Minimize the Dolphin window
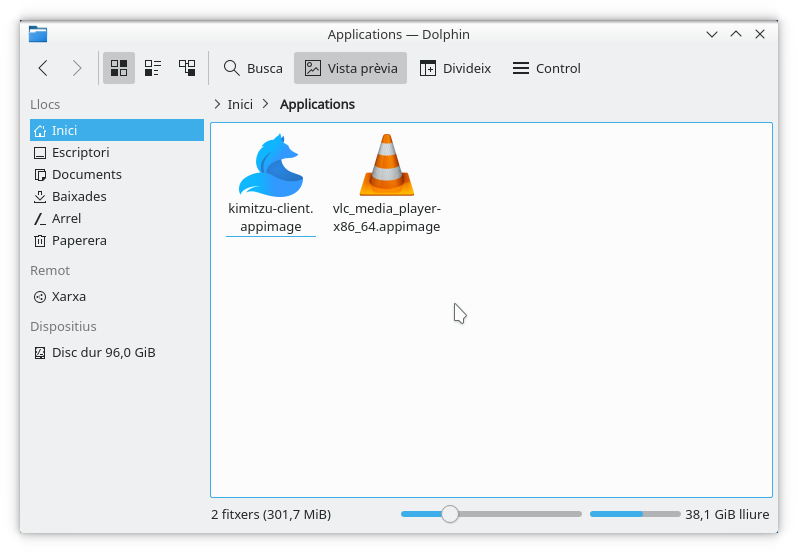Viewport: 798px width, 553px height. (x=712, y=34)
